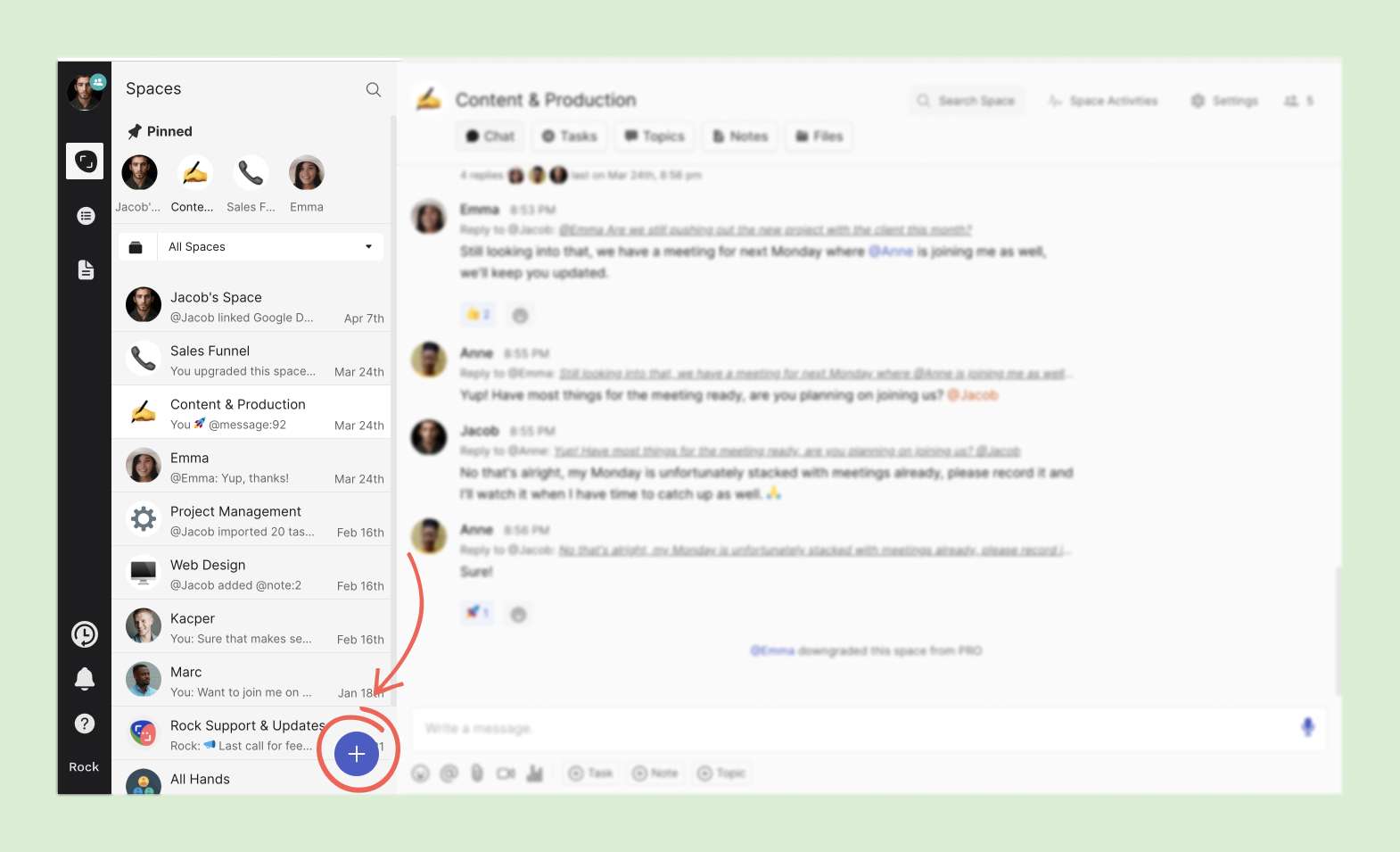Image resolution: width=1400 pixels, height=852 pixels.
Task: Click the blue plus button to add space
Action: click(x=357, y=754)
